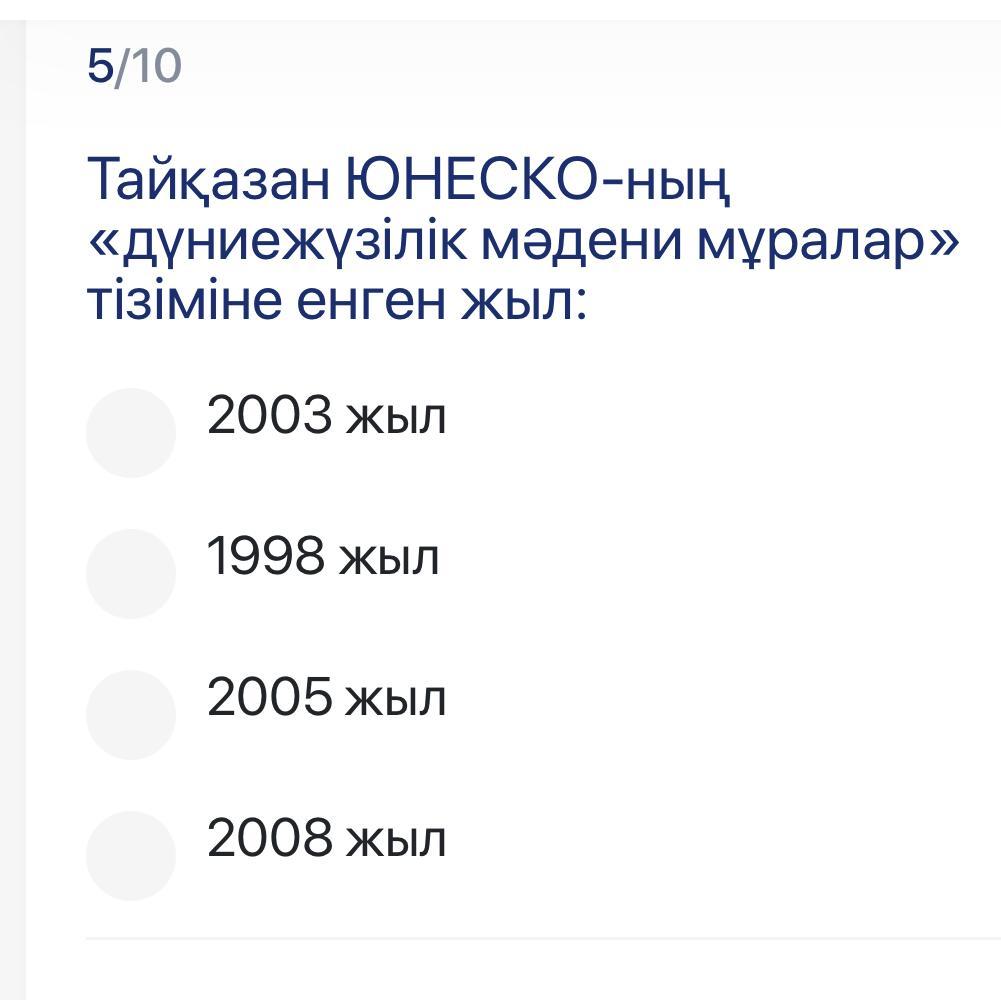Click the current question number 5
This screenshot has width=1001, height=1000.
tap(99, 67)
